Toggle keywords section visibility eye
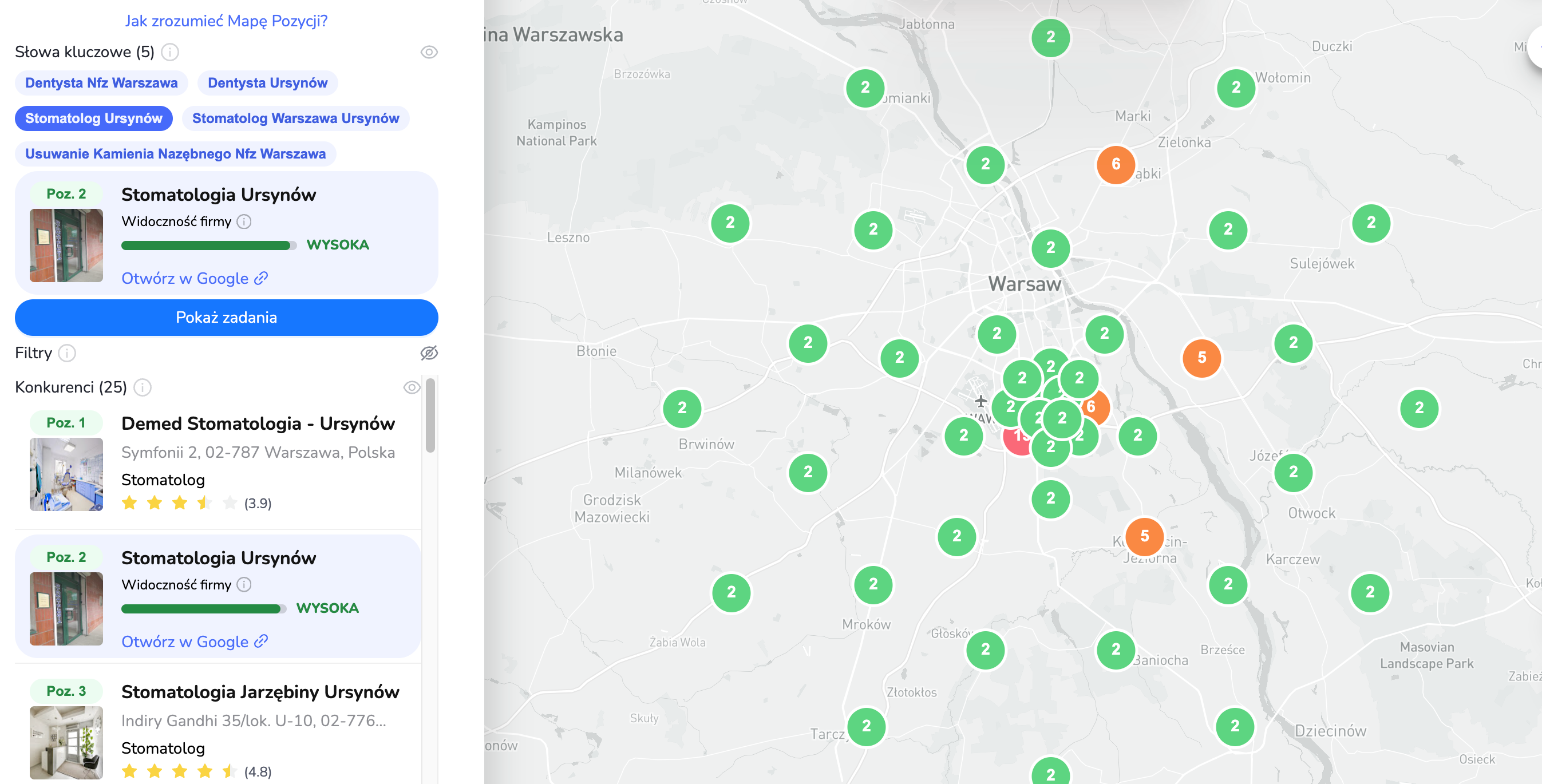Image resolution: width=1542 pixels, height=784 pixels. point(429,52)
